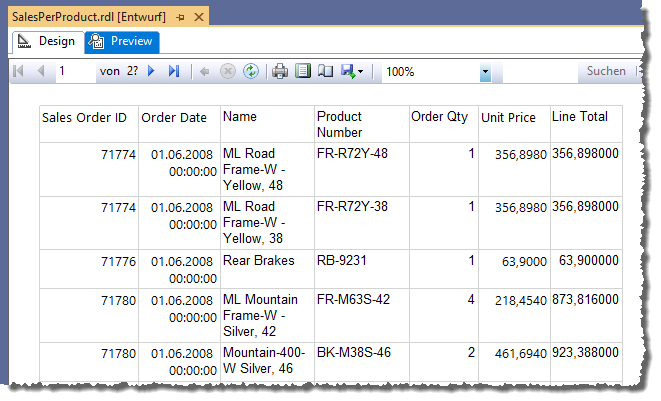Expand the 100% zoom dropdown
Screen dimensions: 661x401
click(485, 73)
